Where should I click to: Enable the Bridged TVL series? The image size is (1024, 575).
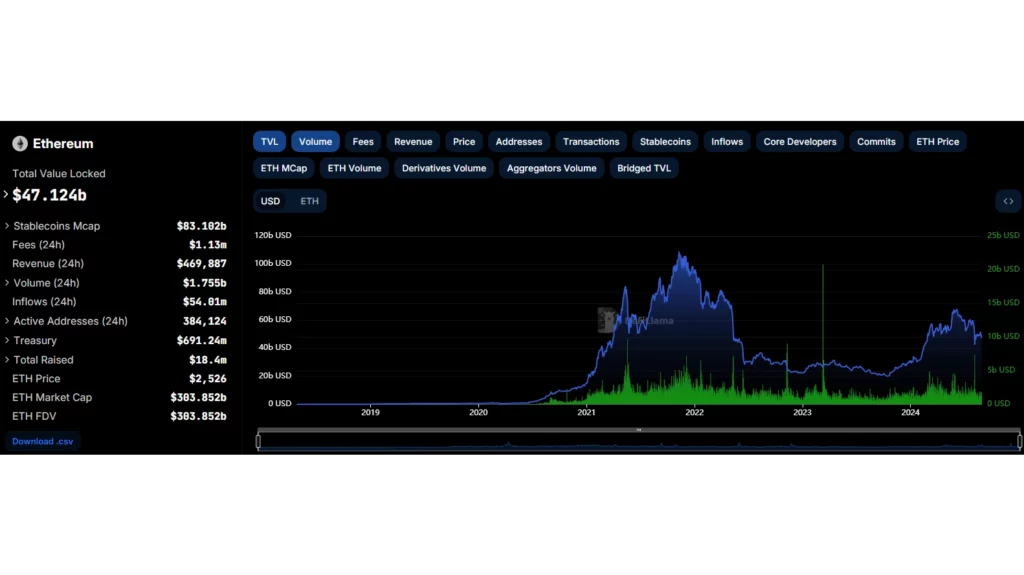tap(643, 169)
